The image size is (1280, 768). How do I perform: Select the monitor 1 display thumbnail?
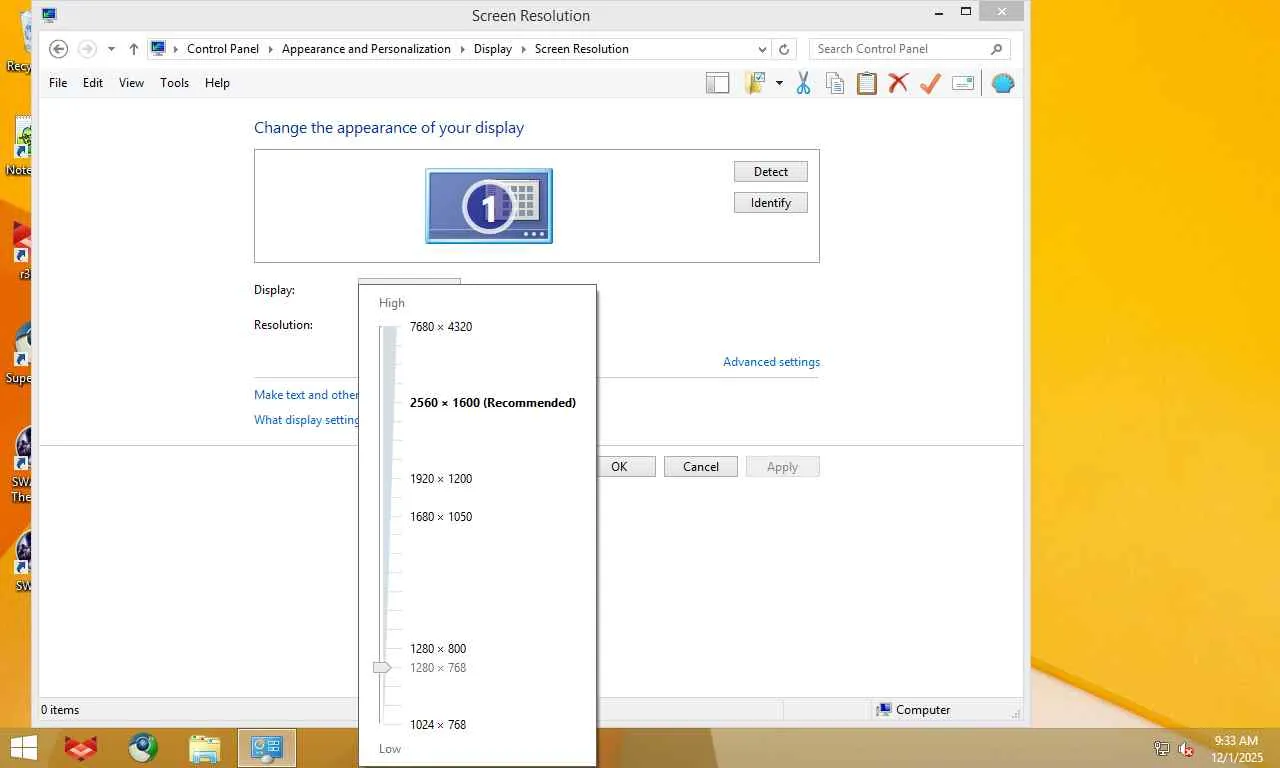coord(489,206)
